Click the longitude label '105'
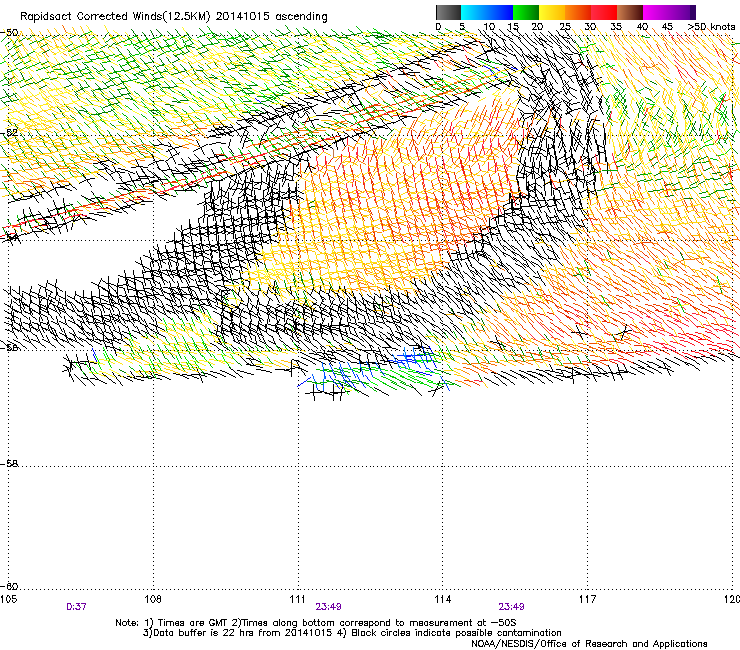 pyautogui.click(x=8, y=599)
